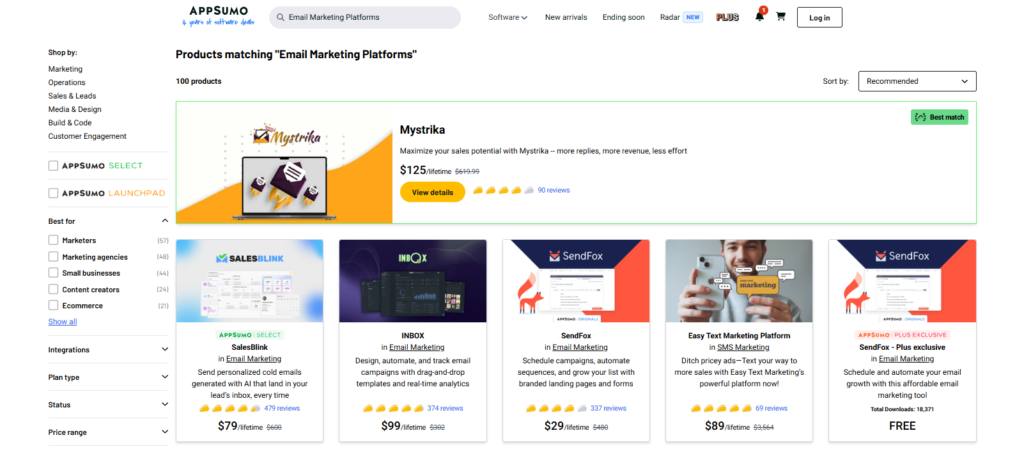The width and height of the screenshot is (1024, 456).
Task: Expand the Plan type filter
Action: [x=108, y=378]
